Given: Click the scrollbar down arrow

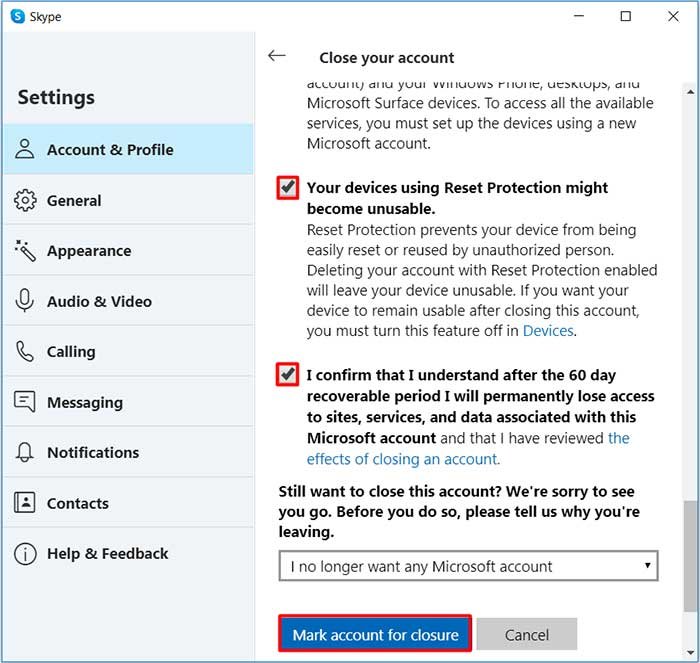Looking at the screenshot, I should click(x=691, y=653).
